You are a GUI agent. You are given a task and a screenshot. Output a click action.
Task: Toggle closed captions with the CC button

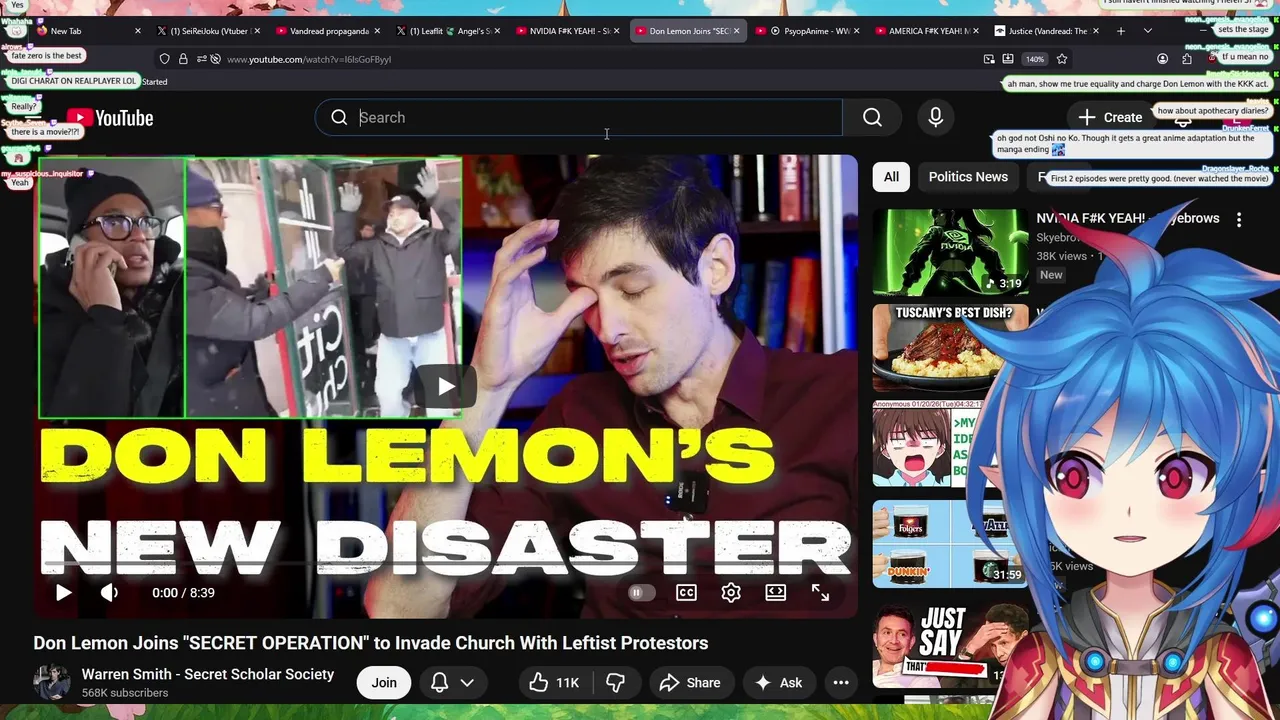point(686,592)
